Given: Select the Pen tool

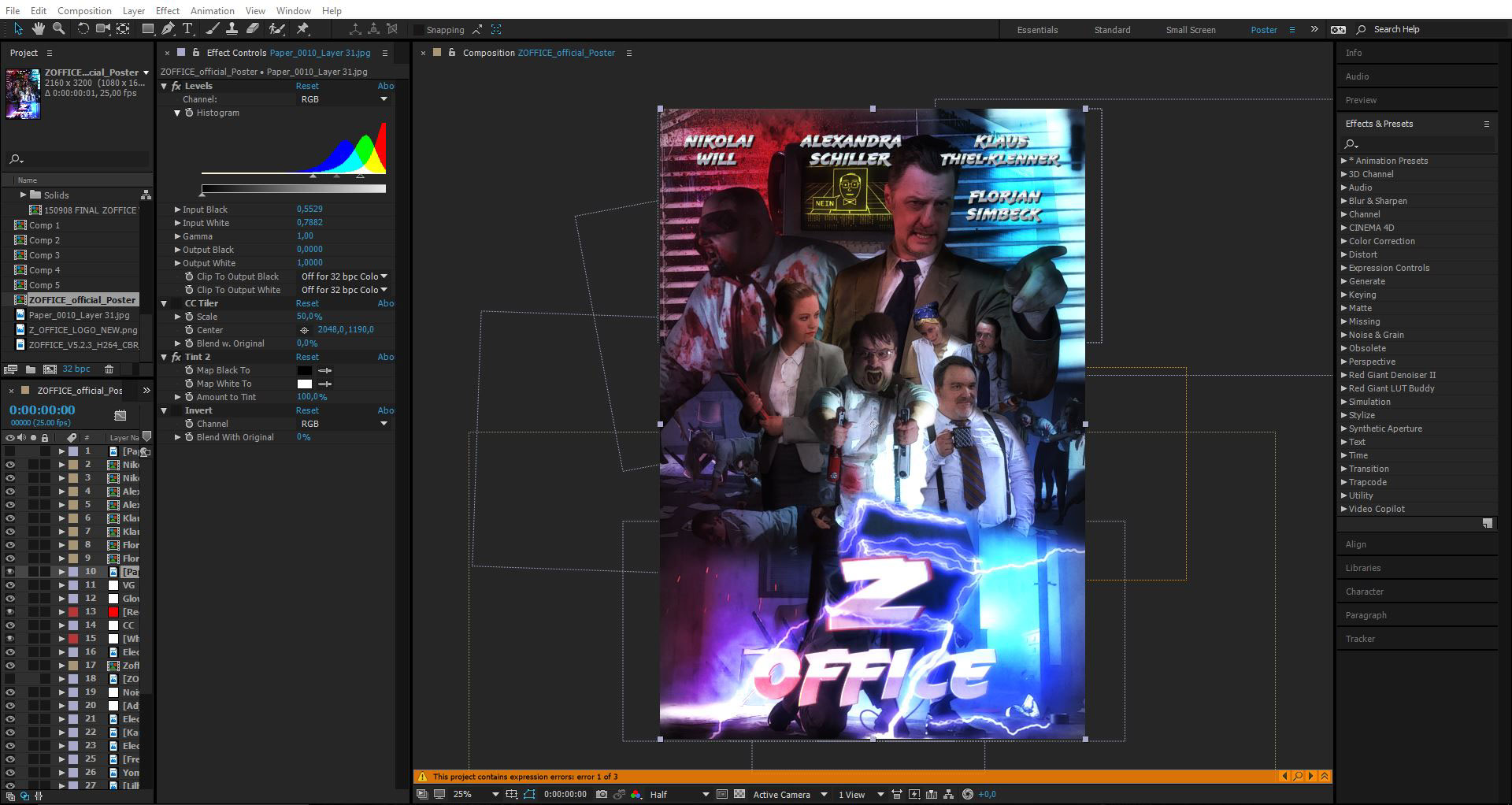Looking at the screenshot, I should coord(168,29).
